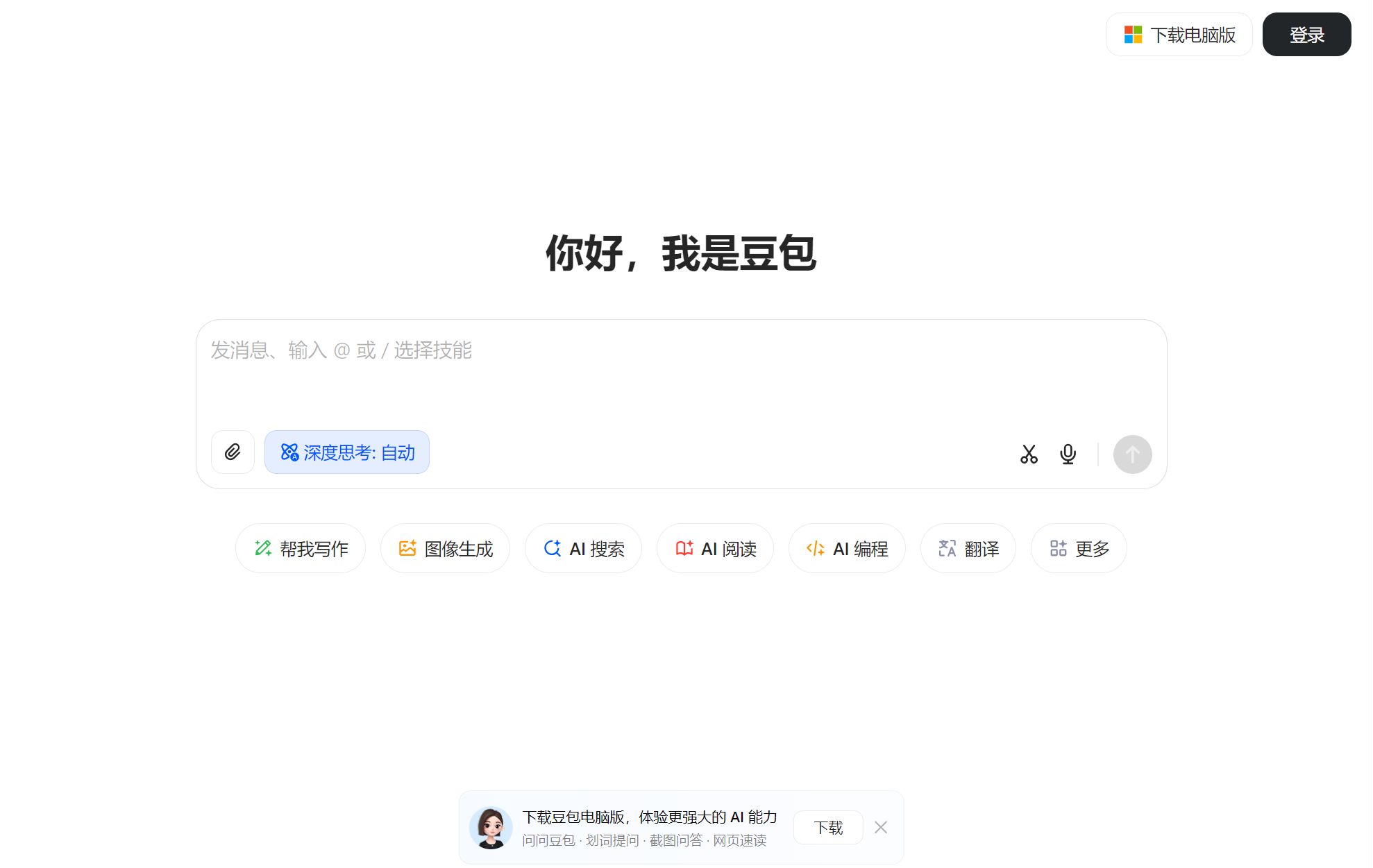The height and width of the screenshot is (868, 1373).
Task: Expand the 更多 more skills menu
Action: click(1079, 549)
